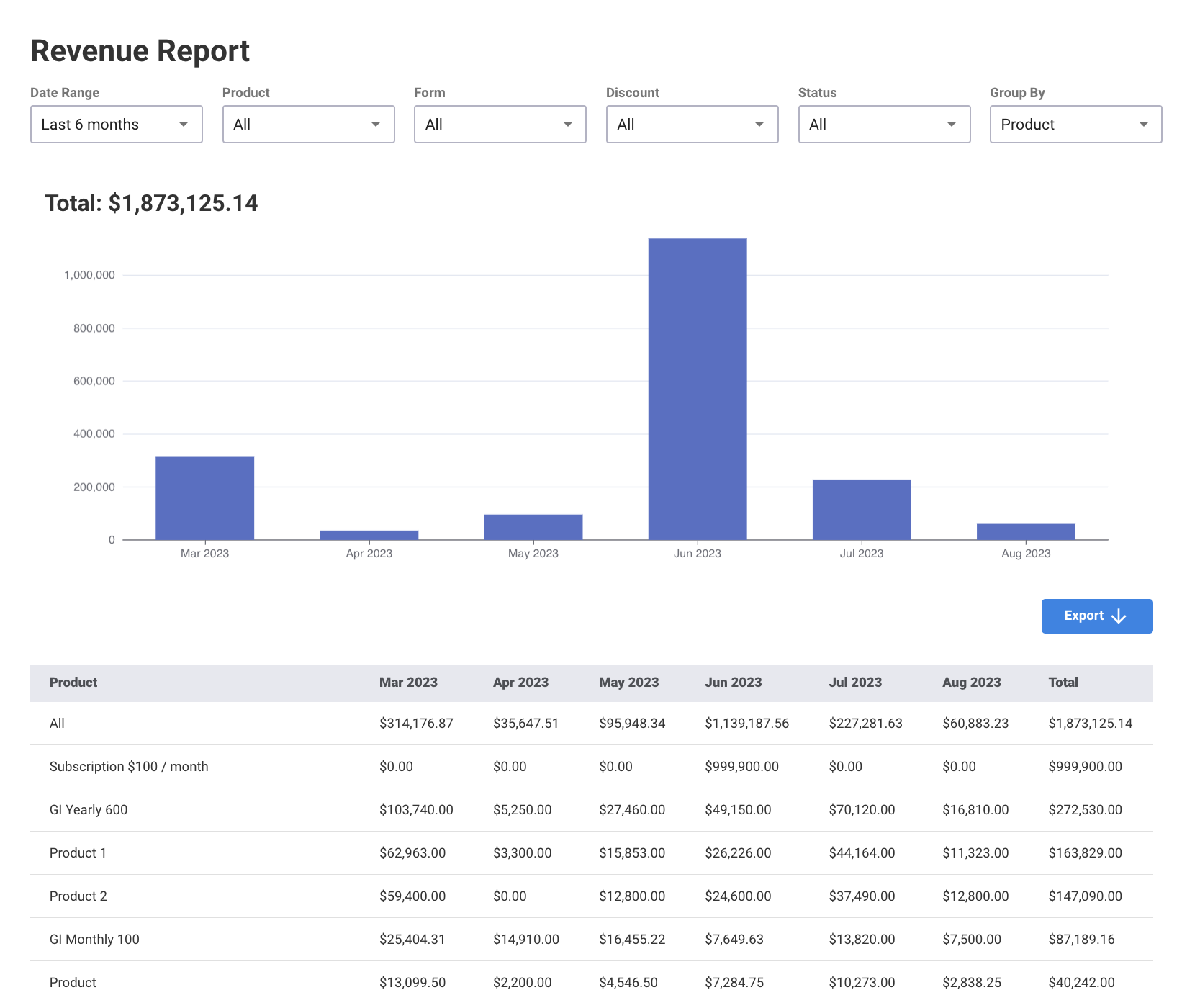Click the $27,460.00 May cell for GI Yearly 600
This screenshot has height=1008, width=1182.
coord(632,810)
